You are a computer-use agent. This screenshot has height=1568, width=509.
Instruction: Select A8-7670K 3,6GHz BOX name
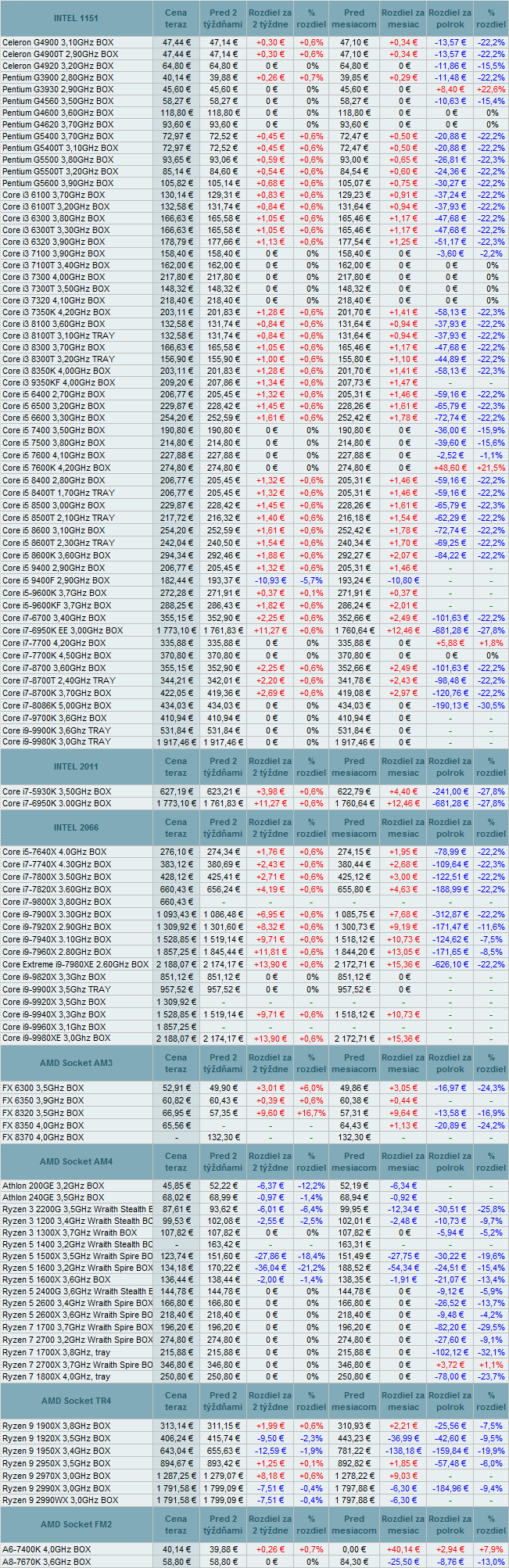tap(46, 1561)
